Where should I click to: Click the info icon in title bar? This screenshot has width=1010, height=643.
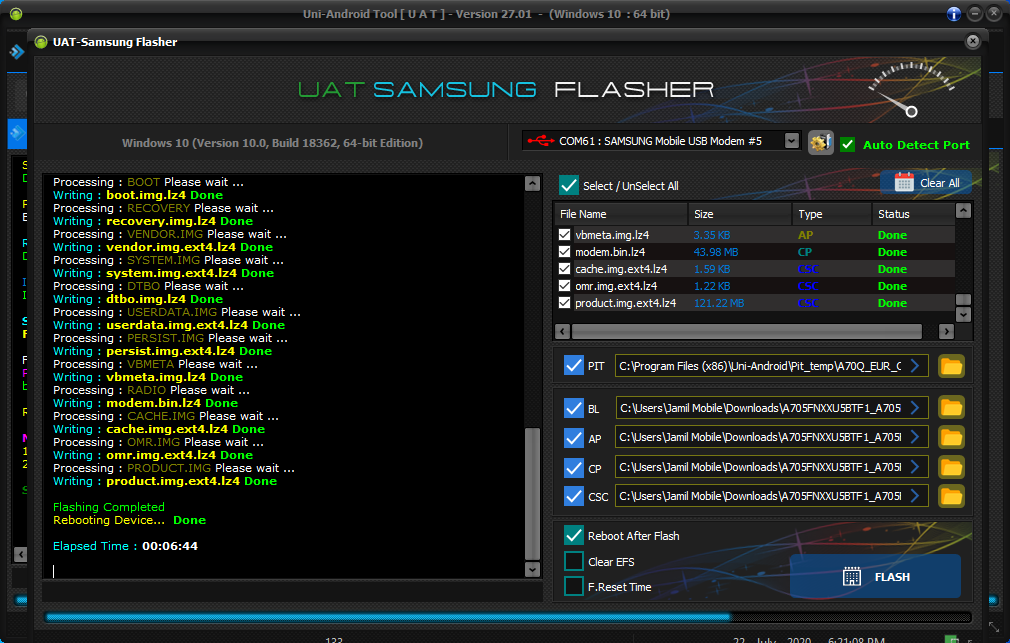point(954,14)
